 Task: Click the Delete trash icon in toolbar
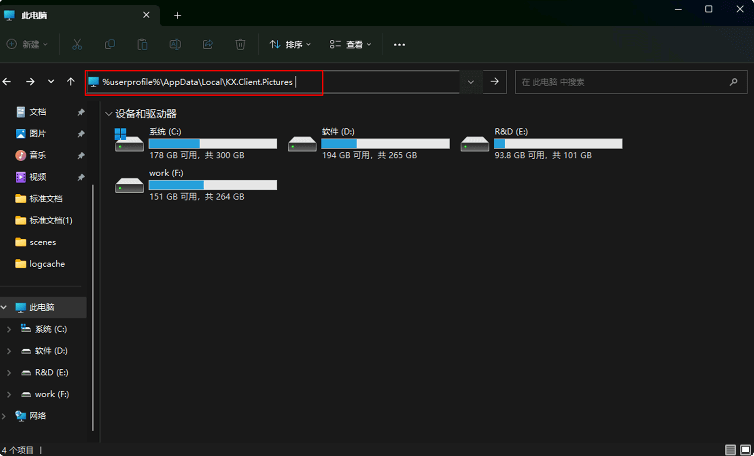pos(240,44)
